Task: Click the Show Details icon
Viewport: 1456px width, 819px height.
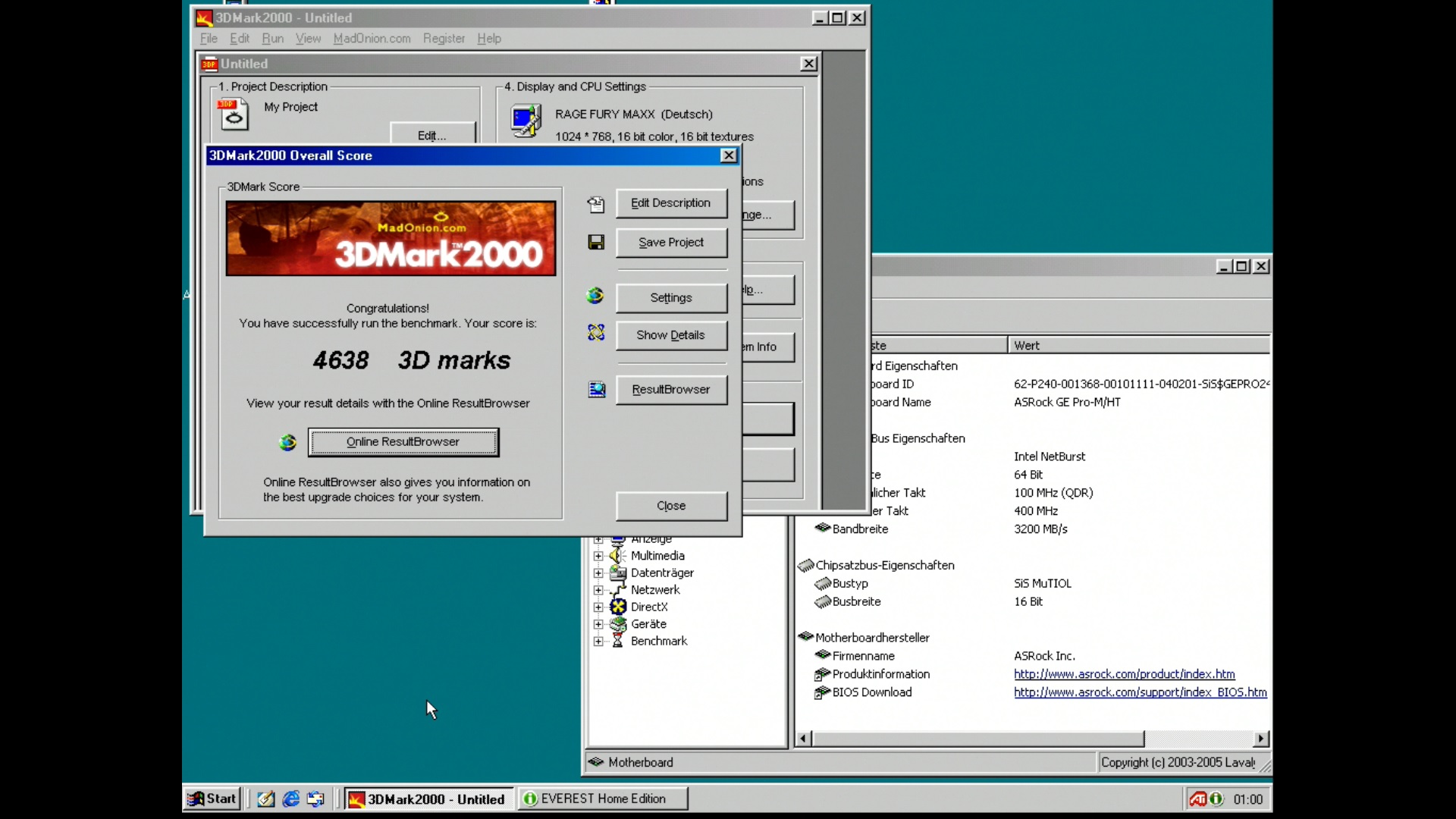Action: click(596, 333)
